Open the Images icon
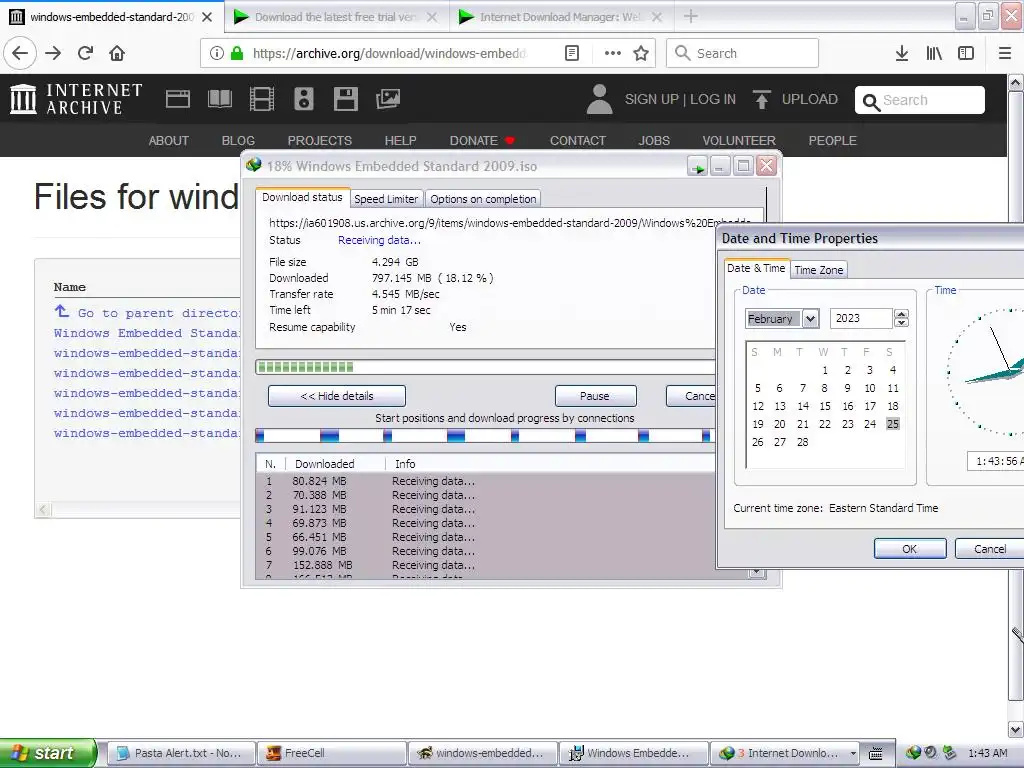The image size is (1024, 768). click(x=388, y=99)
